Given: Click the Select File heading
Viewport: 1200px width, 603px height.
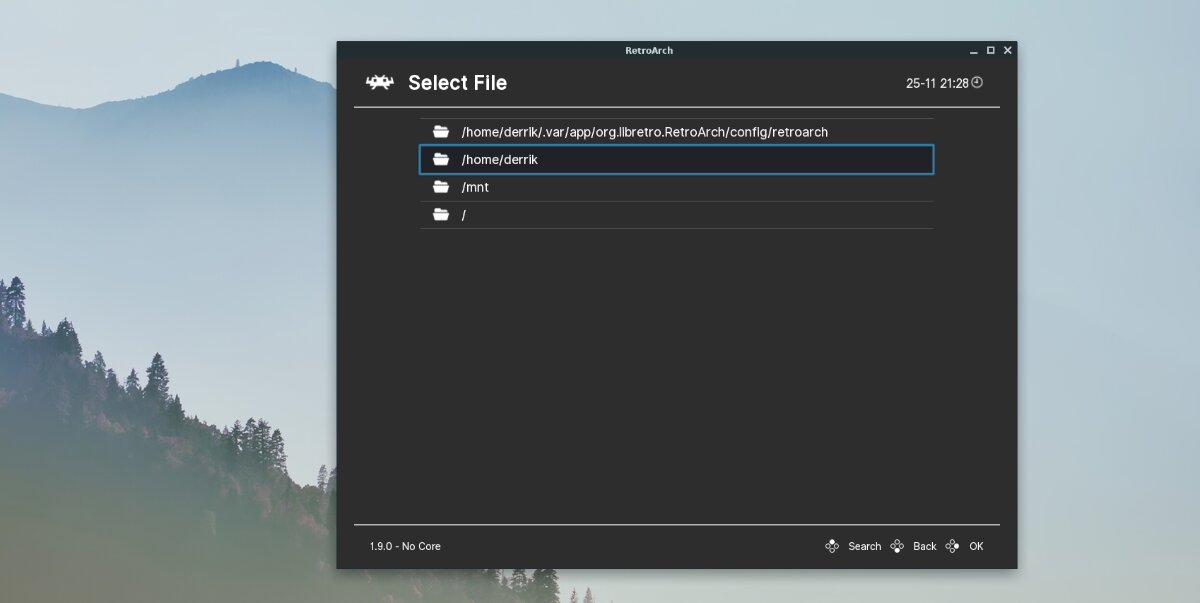Looking at the screenshot, I should (x=458, y=83).
